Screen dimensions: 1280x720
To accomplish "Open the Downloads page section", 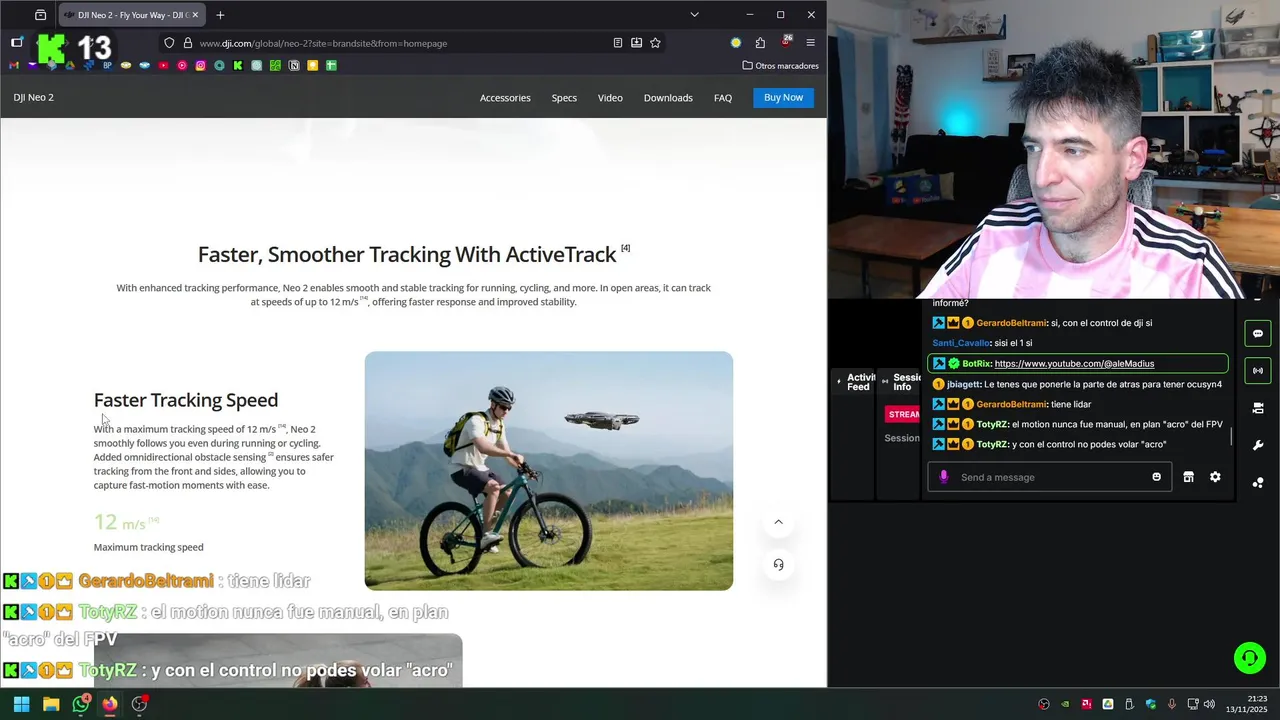I will (668, 98).
